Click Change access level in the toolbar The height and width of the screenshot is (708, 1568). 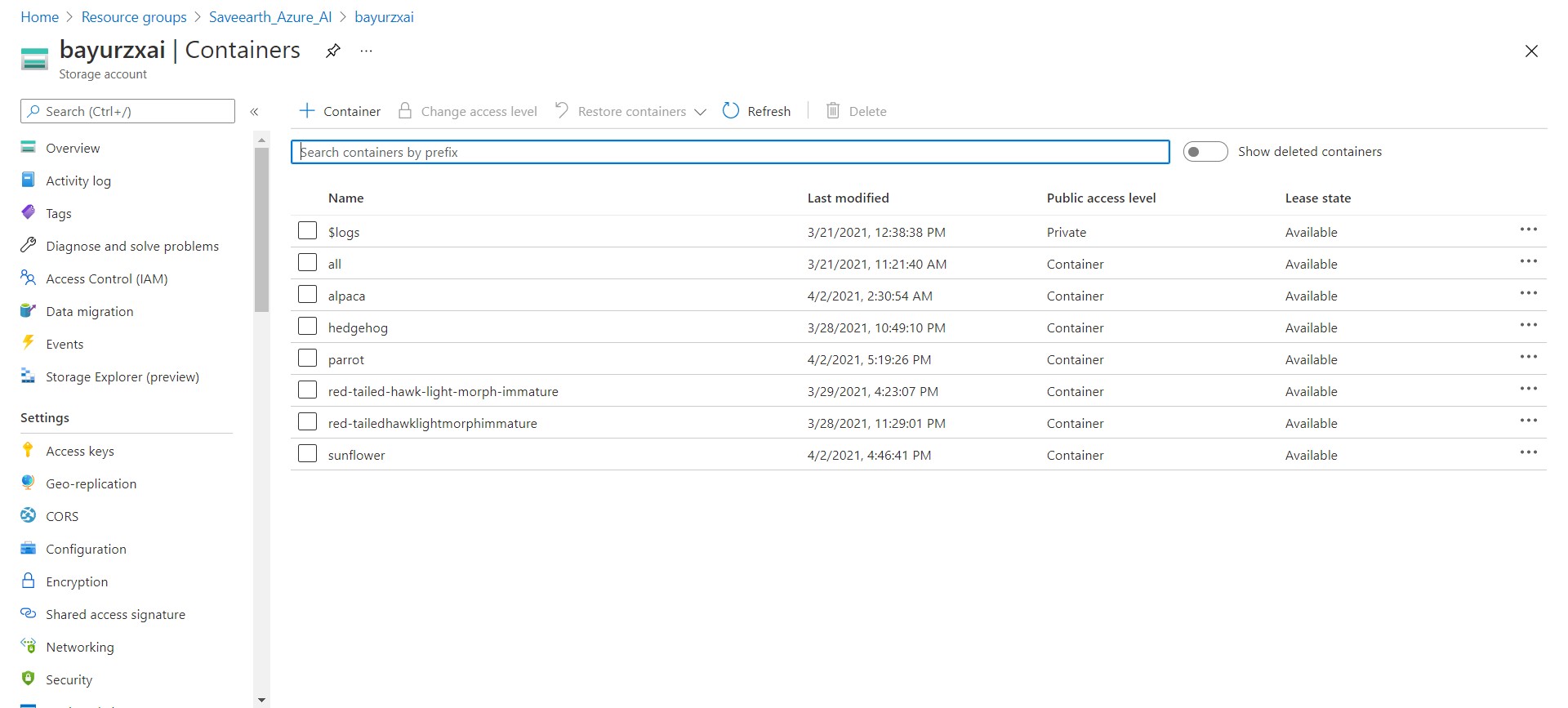click(x=467, y=111)
